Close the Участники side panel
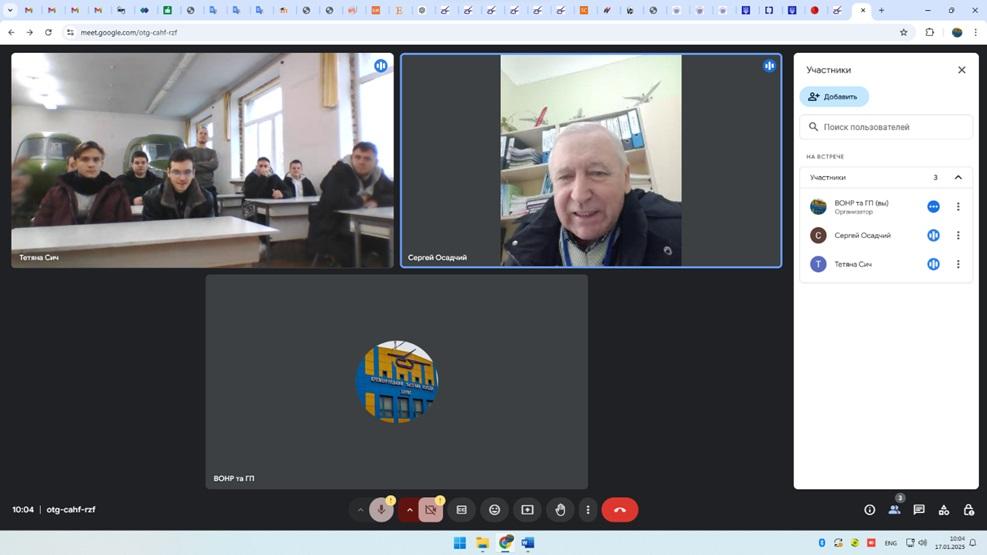 pos(962,70)
